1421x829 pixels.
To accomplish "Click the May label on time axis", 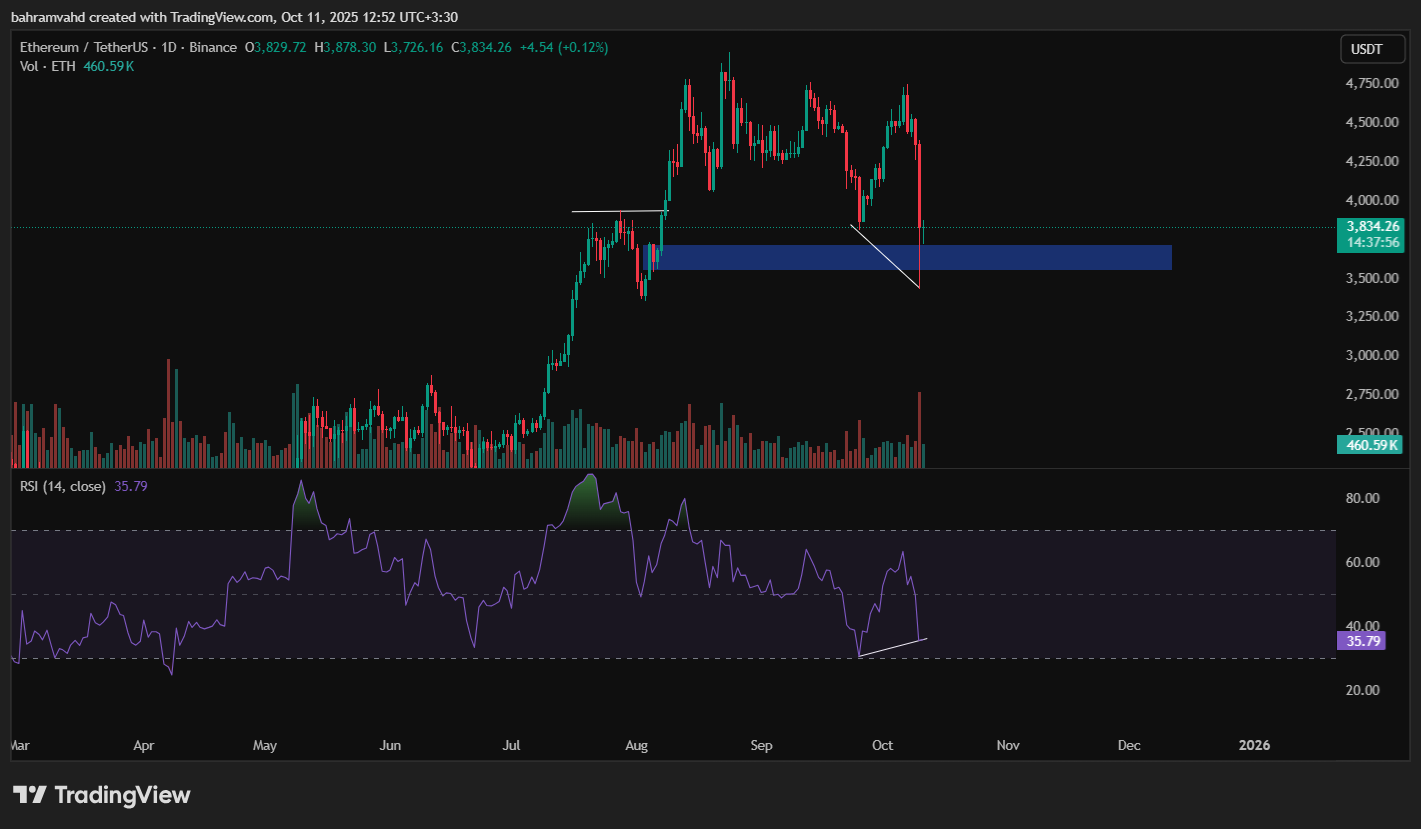I will 264,745.
